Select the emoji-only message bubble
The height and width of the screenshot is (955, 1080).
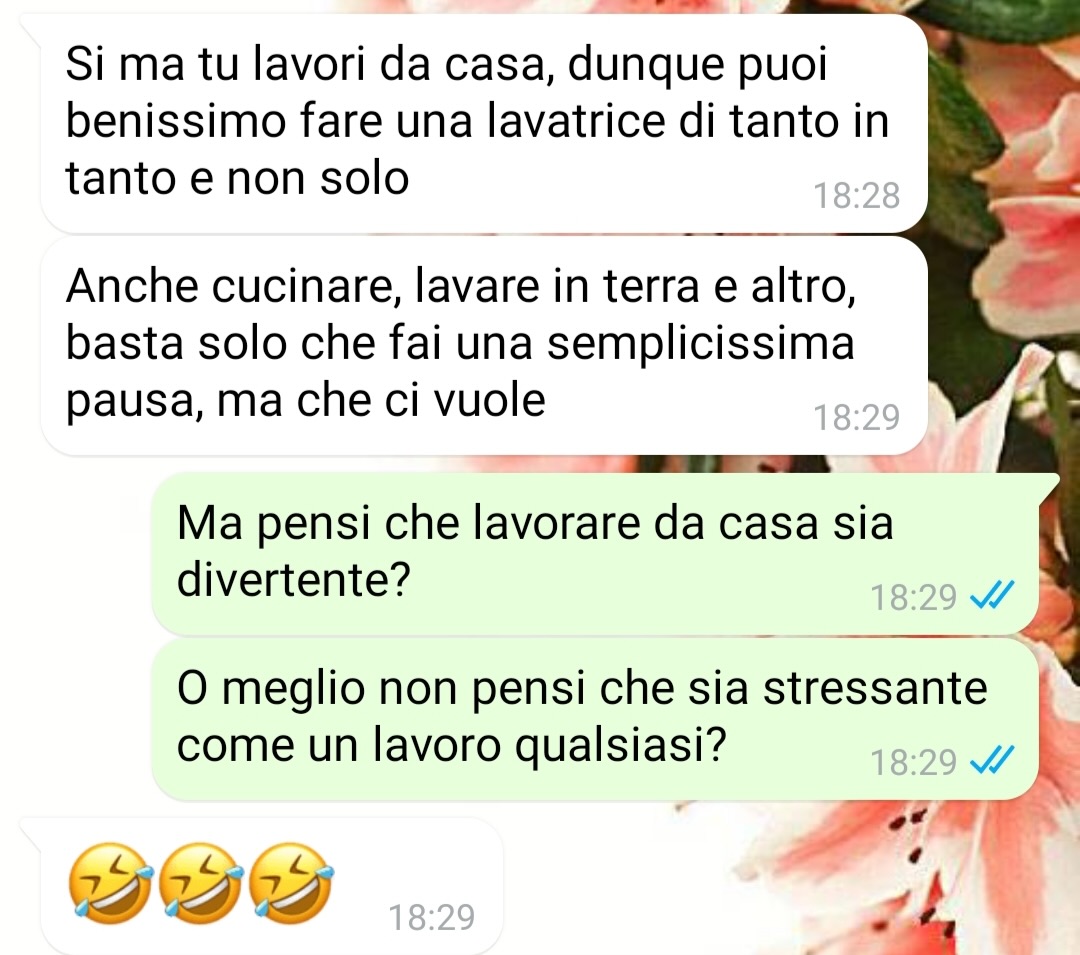click(272, 885)
